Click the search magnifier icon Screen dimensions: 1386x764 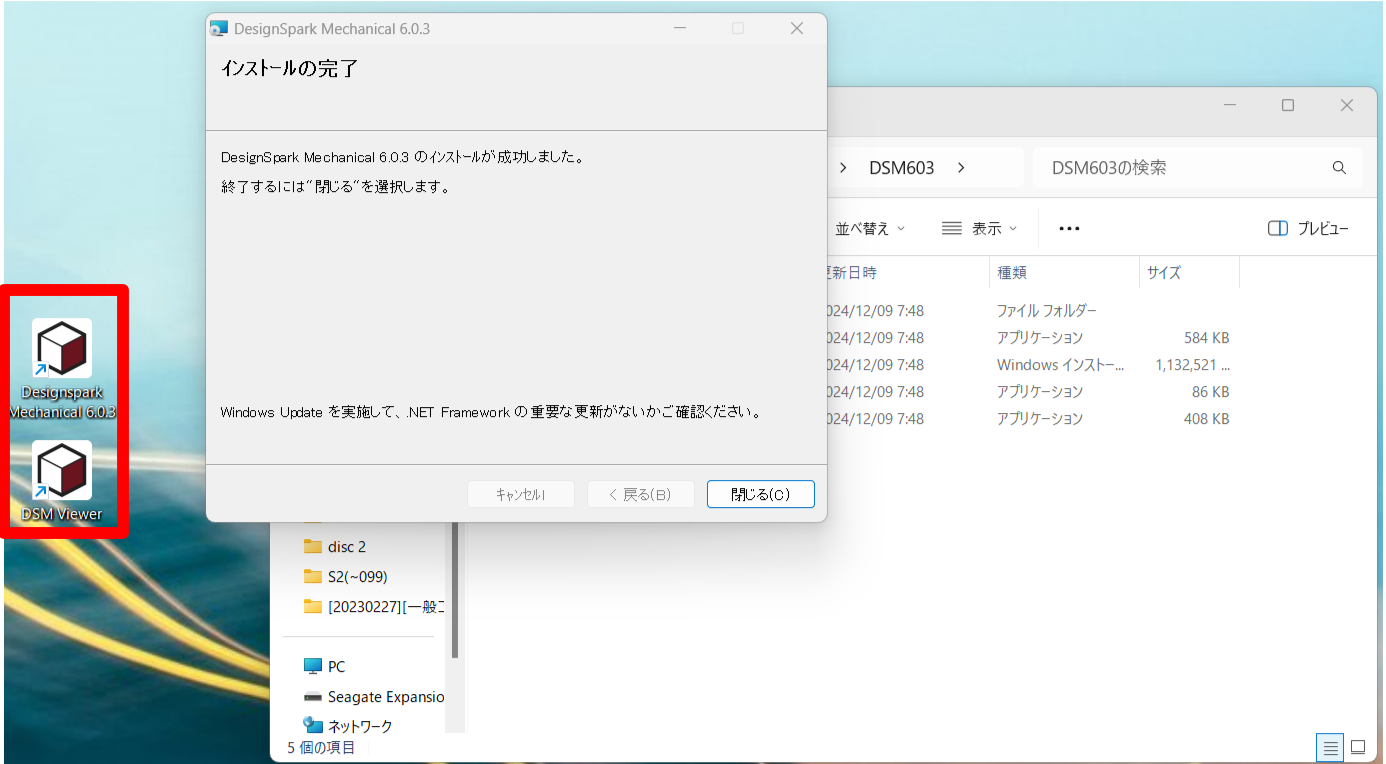(1339, 167)
